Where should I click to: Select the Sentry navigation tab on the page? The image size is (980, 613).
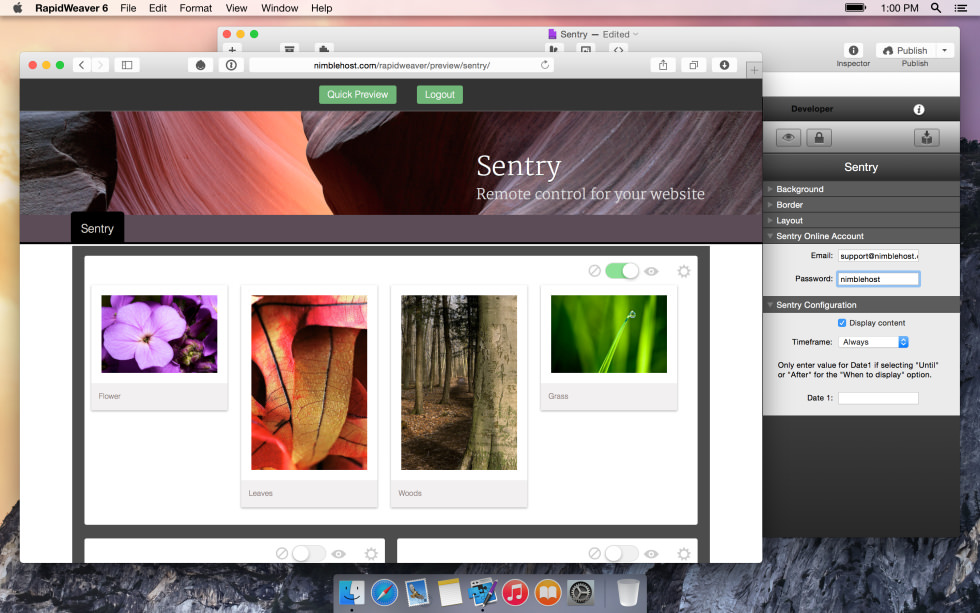pos(97,228)
